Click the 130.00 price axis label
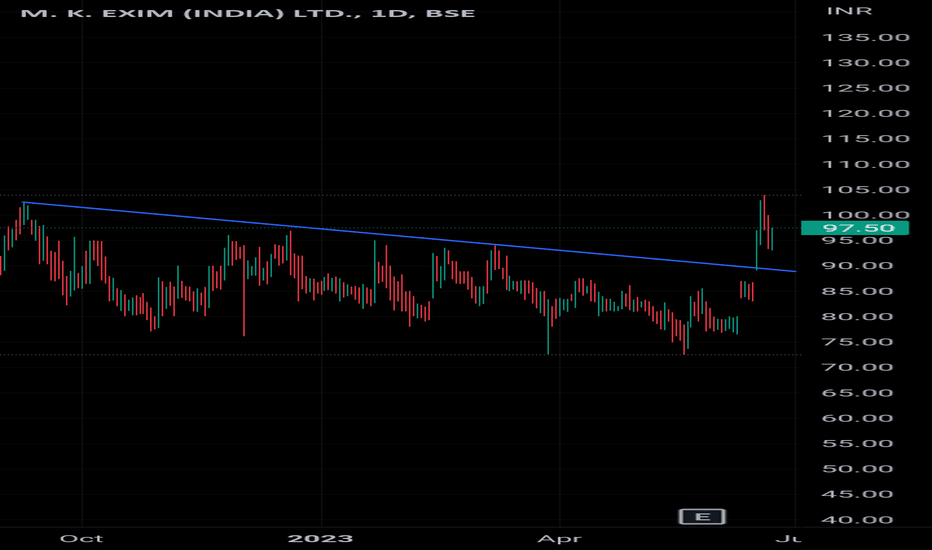Screen dimensions: 932x550 pyautogui.click(x=865, y=63)
